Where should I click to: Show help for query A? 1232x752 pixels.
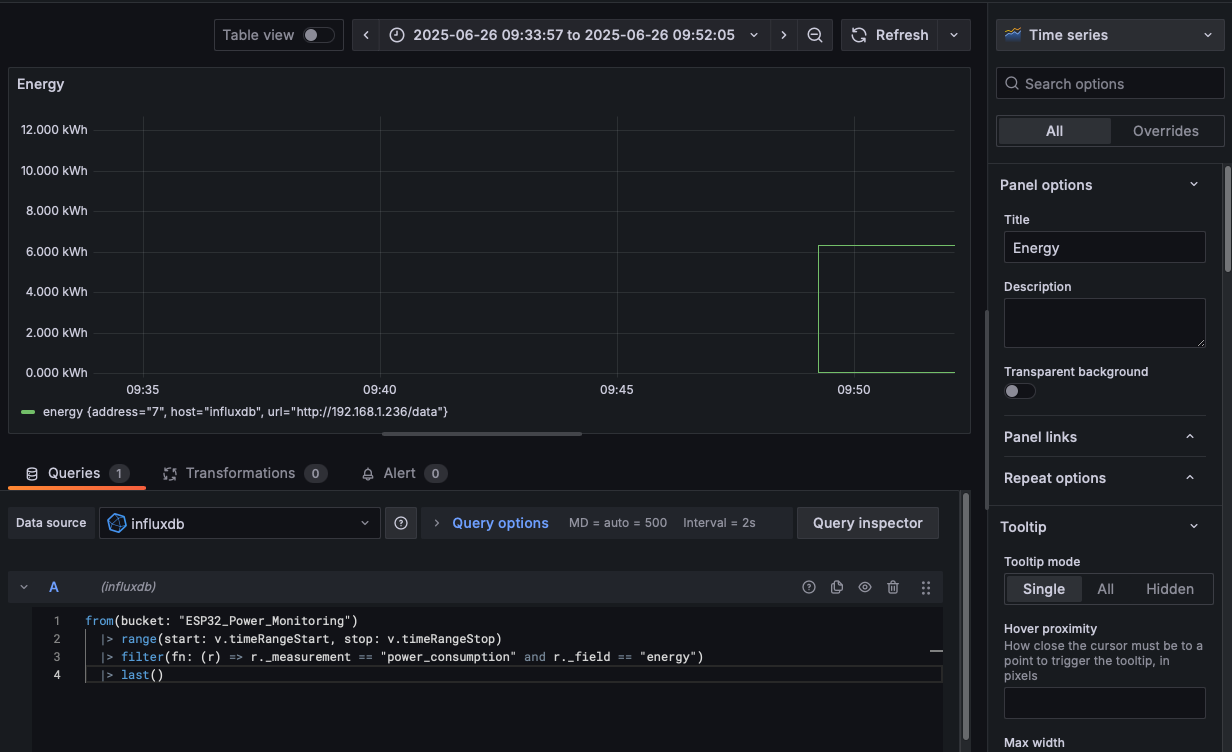(x=809, y=587)
